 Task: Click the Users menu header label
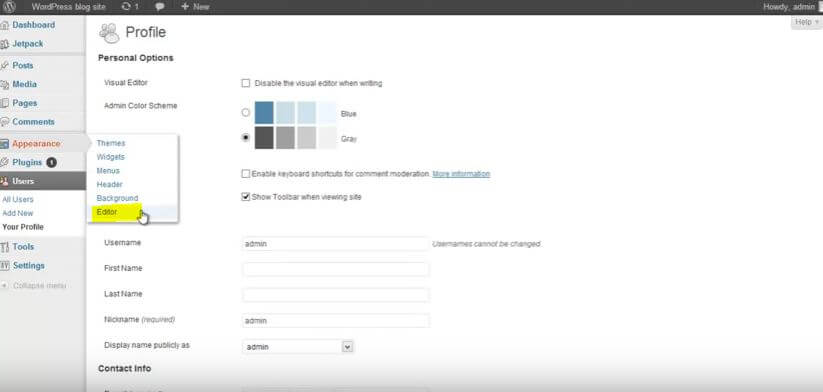click(x=23, y=181)
